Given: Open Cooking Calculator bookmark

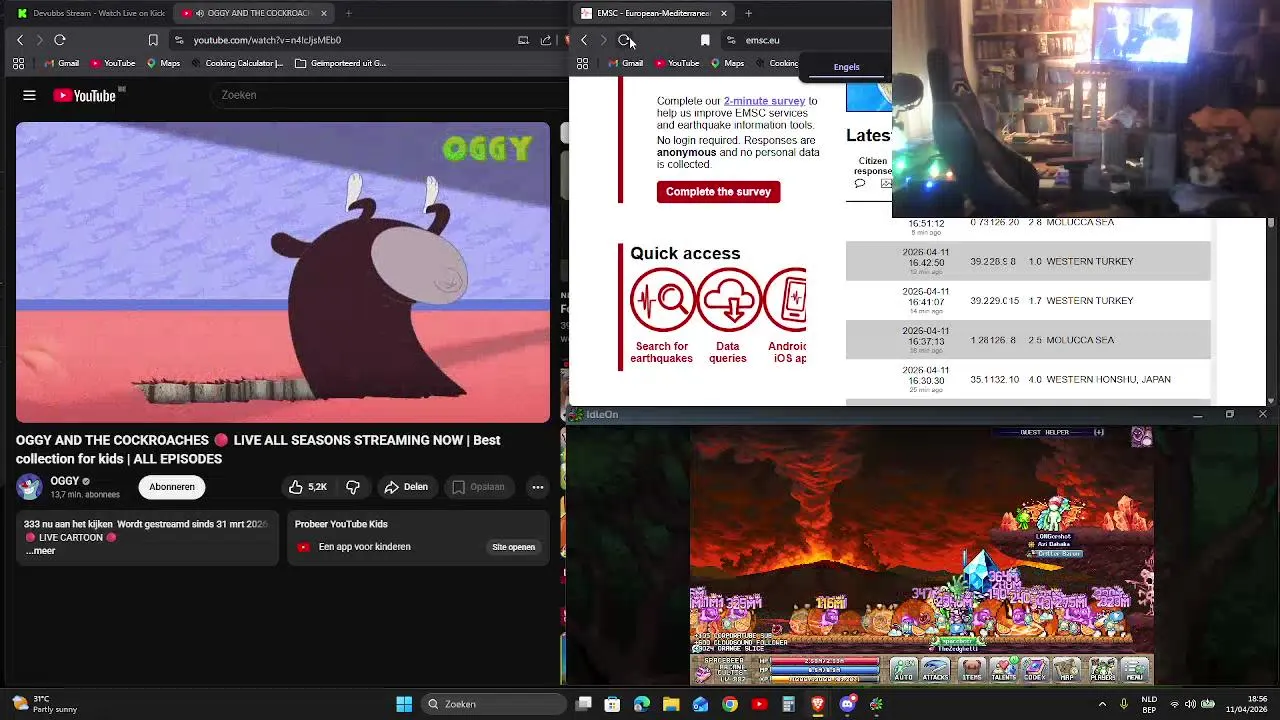Looking at the screenshot, I should click(236, 63).
